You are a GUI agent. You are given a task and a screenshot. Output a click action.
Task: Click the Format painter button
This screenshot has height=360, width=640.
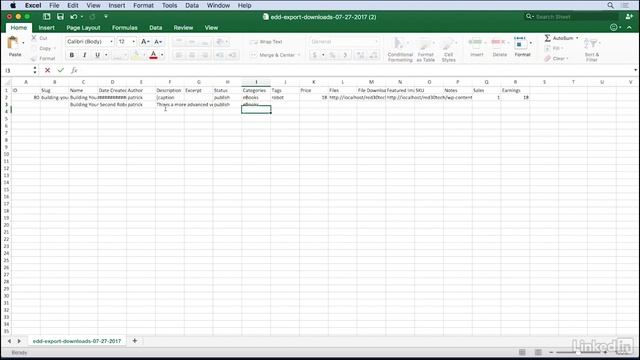(x=43, y=58)
